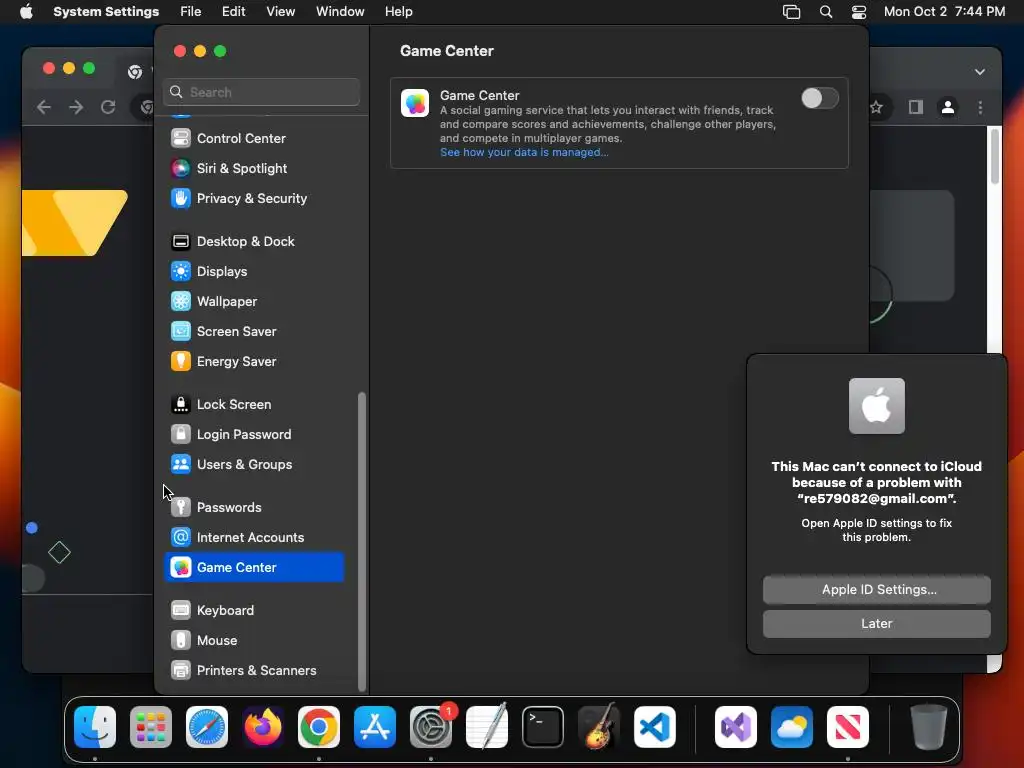Screen dimensions: 1024x768
Task: Open Terminal from the Dock
Action: tap(543, 727)
